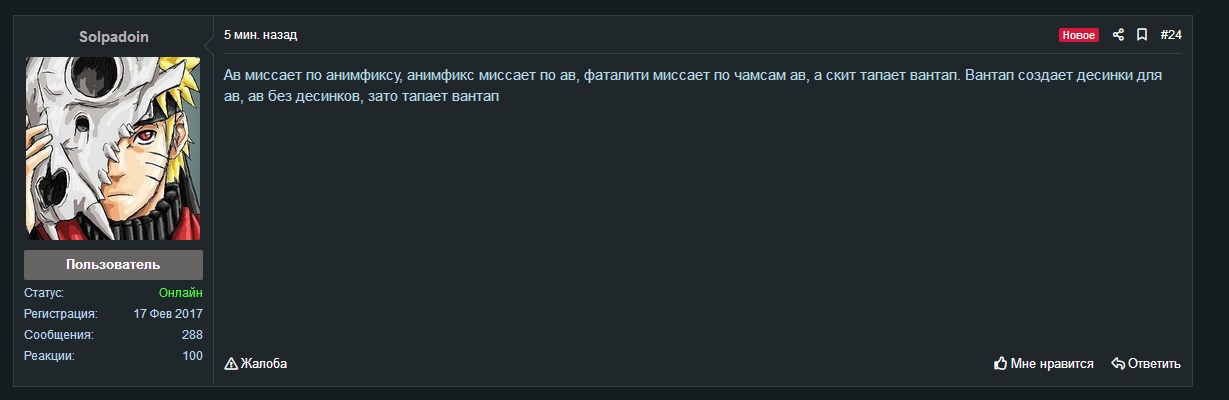Click the warning triangle report icon
1229x400 pixels.
point(231,363)
